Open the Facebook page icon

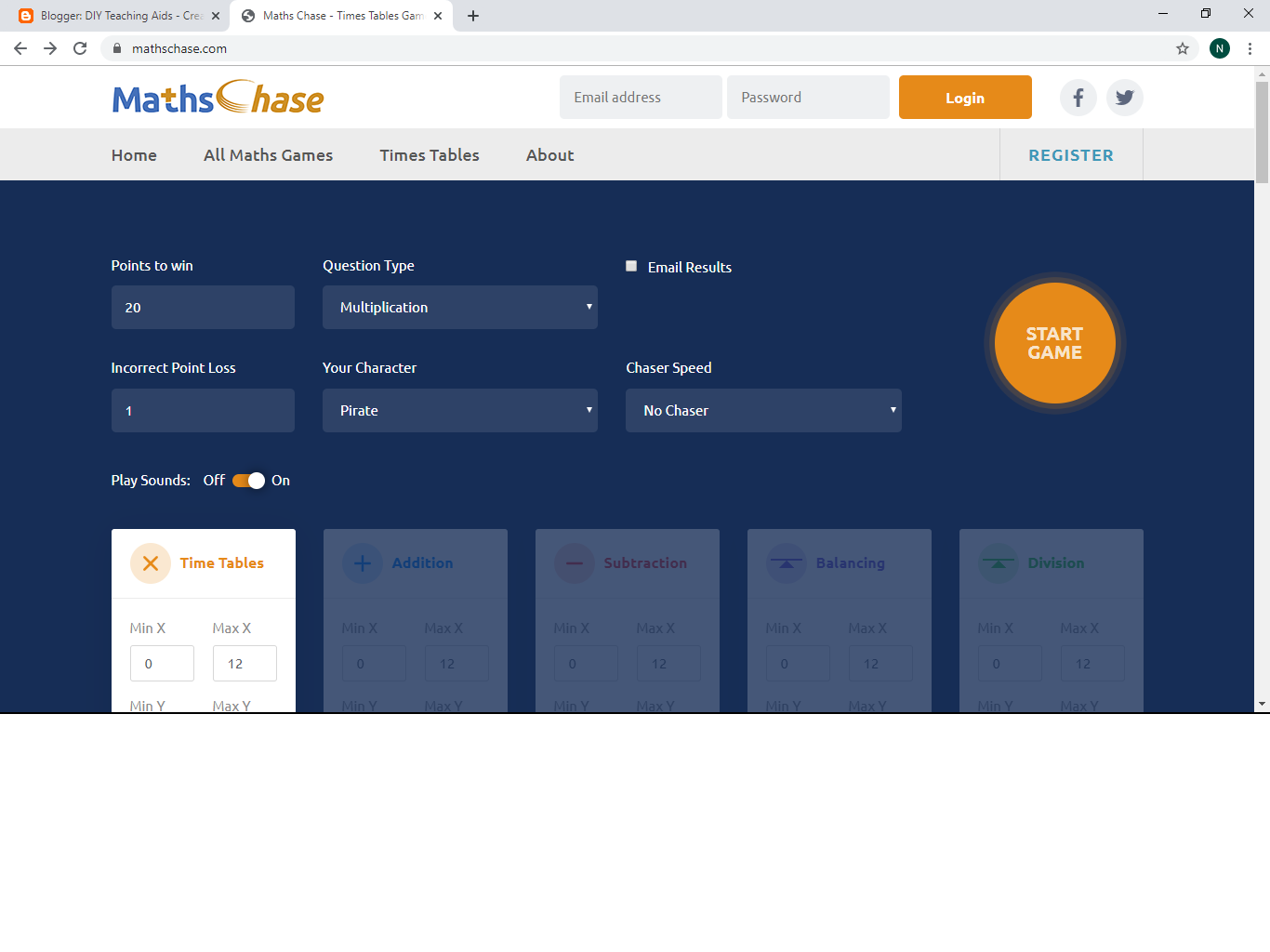1078,98
